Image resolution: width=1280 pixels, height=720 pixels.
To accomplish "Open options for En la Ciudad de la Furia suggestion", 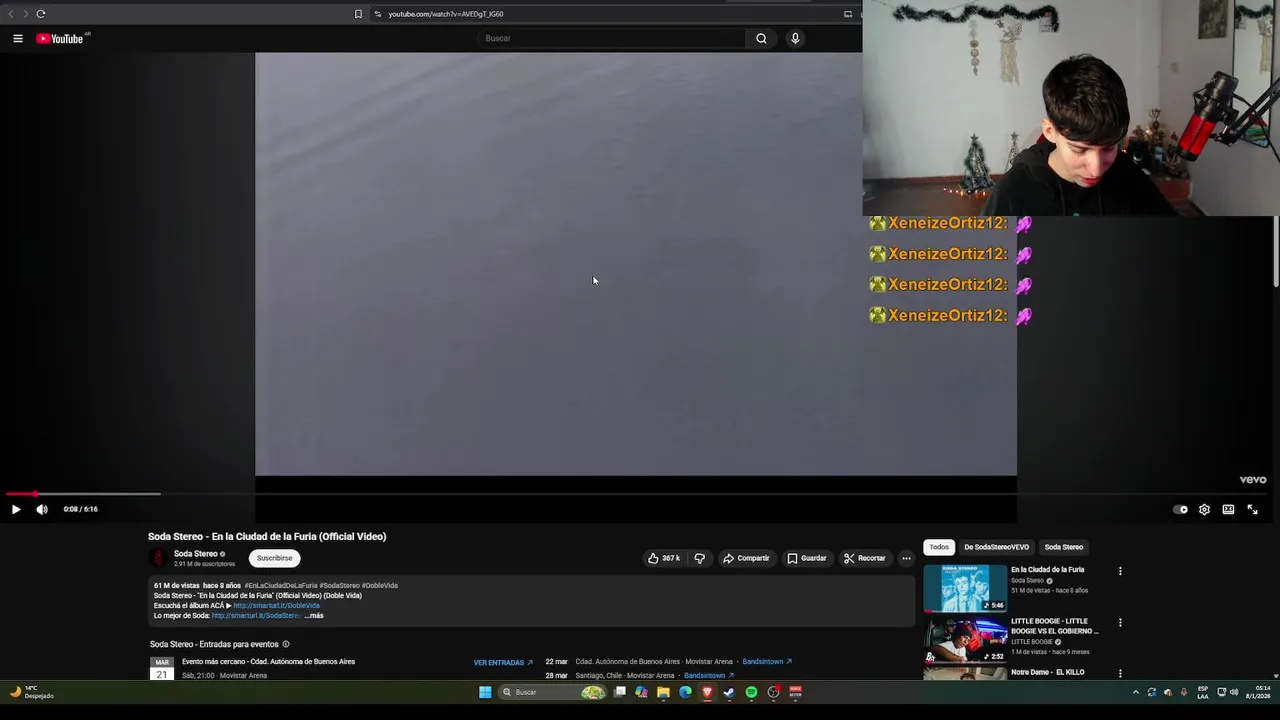I will [x=1120, y=571].
